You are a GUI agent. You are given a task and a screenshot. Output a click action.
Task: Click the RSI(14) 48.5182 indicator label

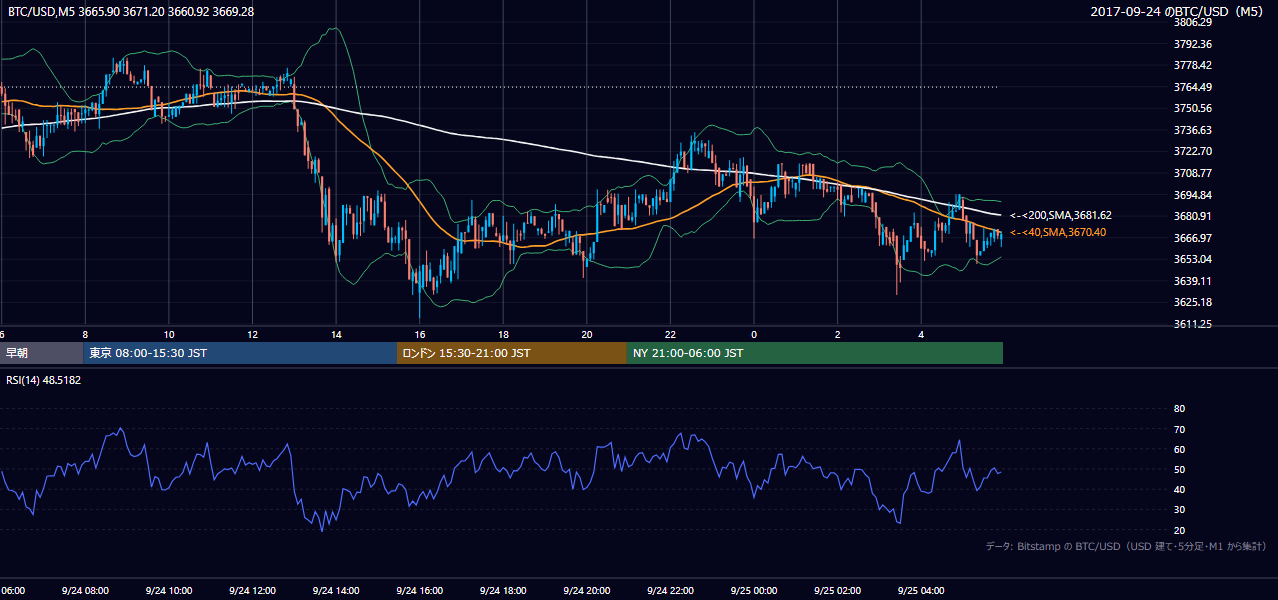click(43, 380)
